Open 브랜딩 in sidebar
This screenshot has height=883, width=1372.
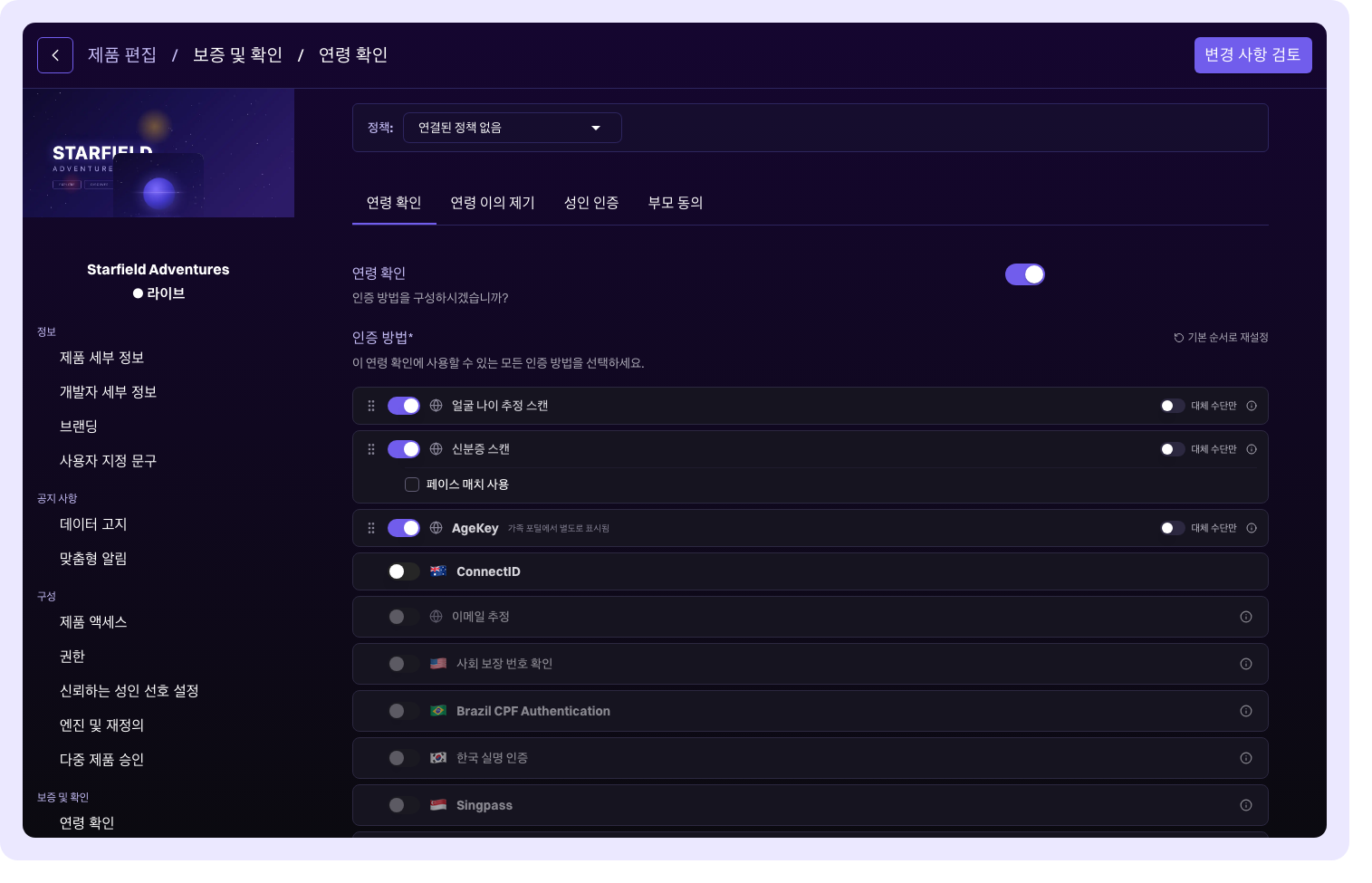click(79, 427)
